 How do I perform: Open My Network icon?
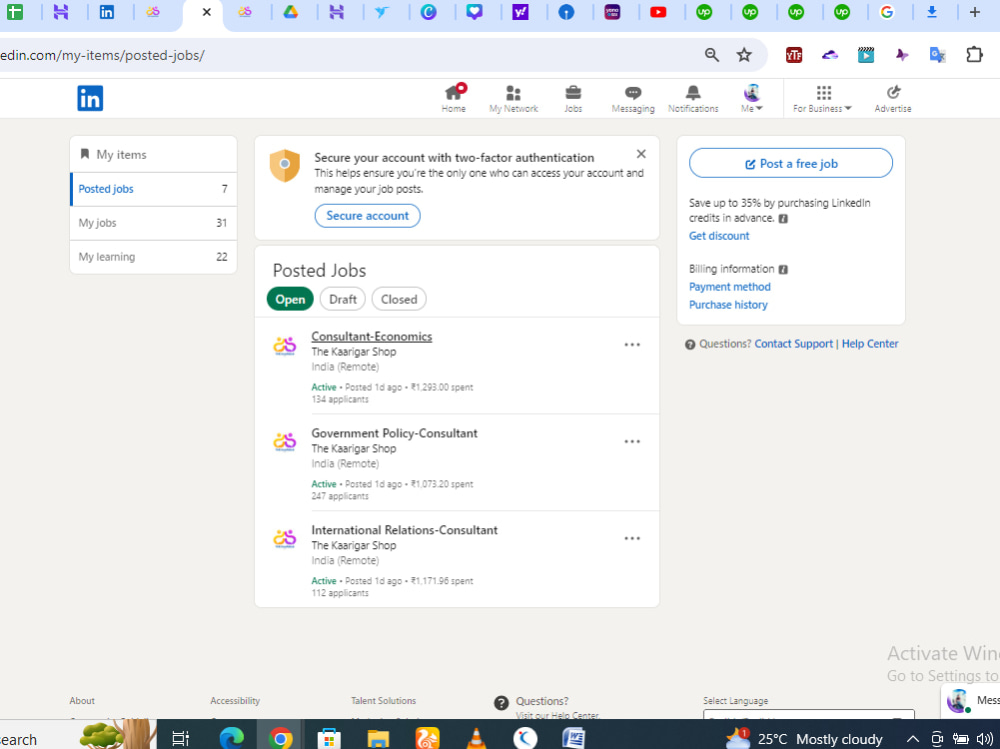point(513,93)
